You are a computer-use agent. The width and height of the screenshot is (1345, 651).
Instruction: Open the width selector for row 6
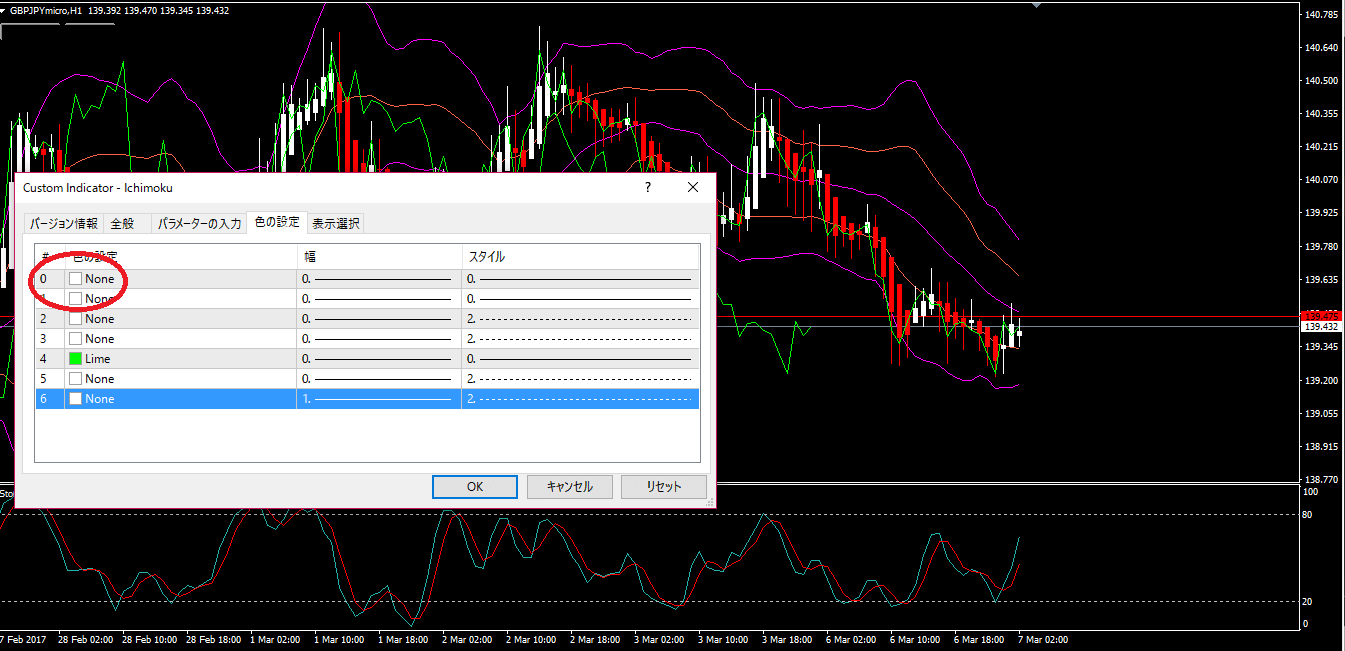pos(378,399)
